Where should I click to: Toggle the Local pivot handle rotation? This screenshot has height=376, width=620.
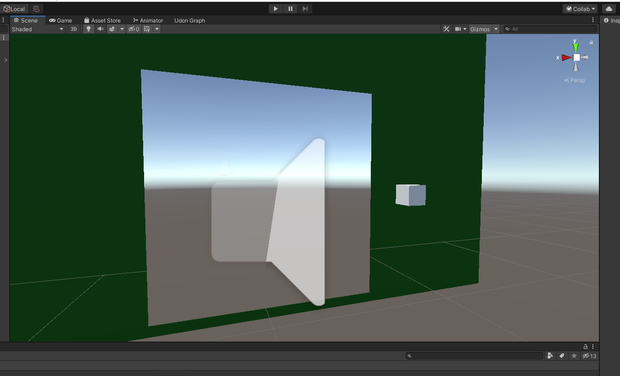click(x=14, y=9)
